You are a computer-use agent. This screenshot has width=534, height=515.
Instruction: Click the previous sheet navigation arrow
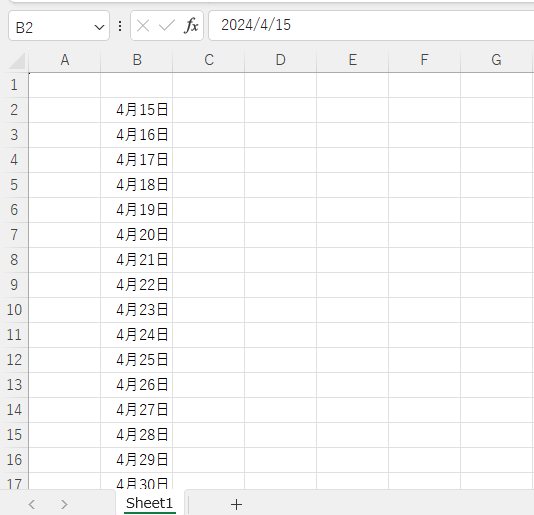[x=32, y=504]
